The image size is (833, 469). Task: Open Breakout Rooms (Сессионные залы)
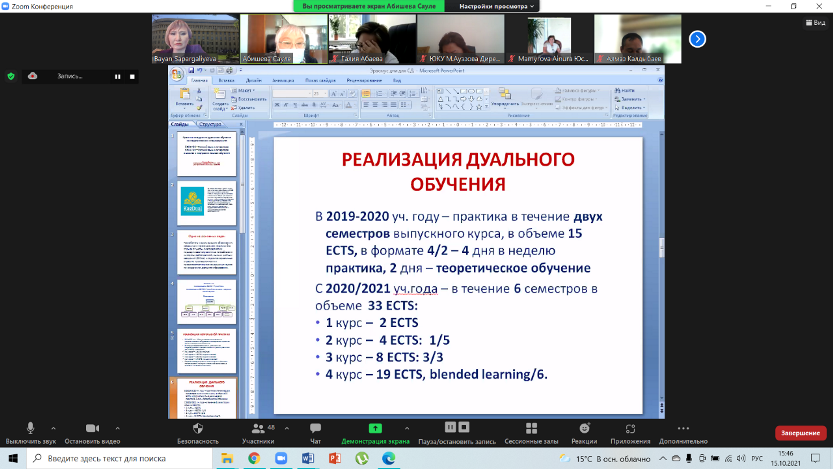[x=530, y=427]
